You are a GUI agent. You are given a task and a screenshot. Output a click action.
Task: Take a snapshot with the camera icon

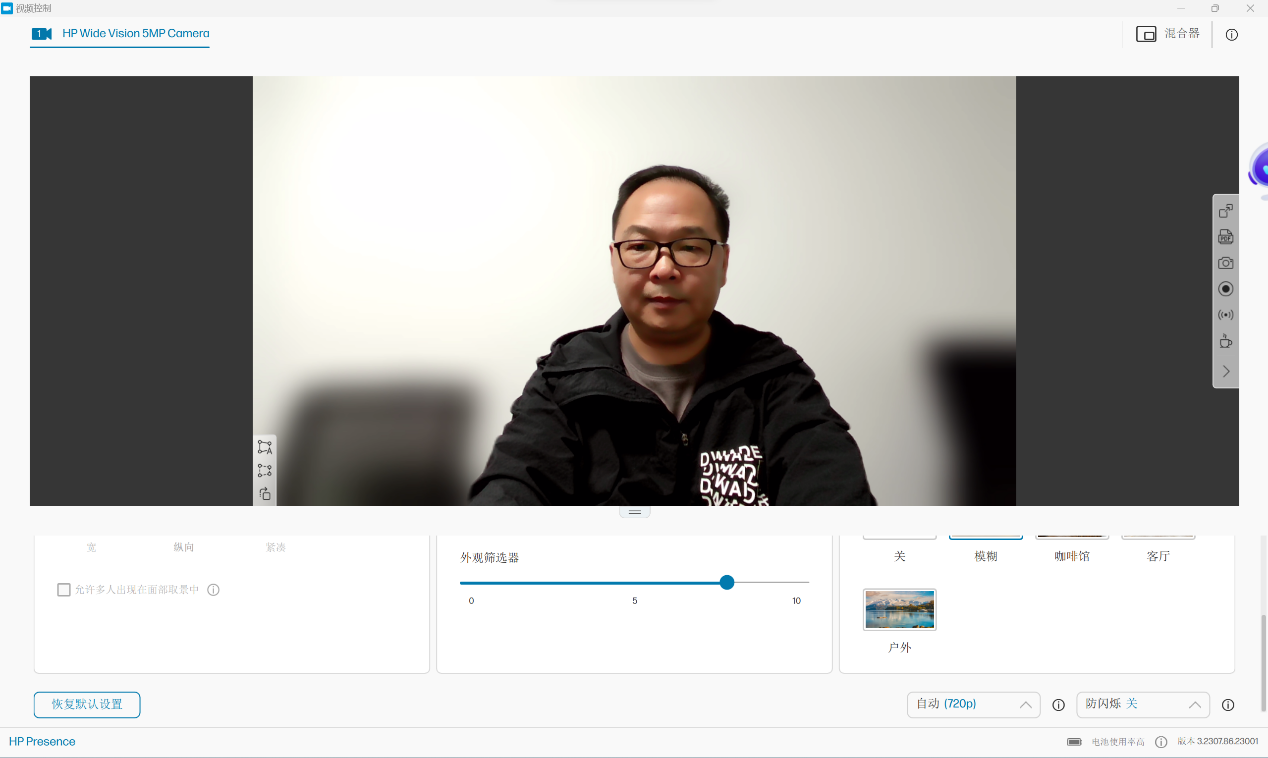1225,263
